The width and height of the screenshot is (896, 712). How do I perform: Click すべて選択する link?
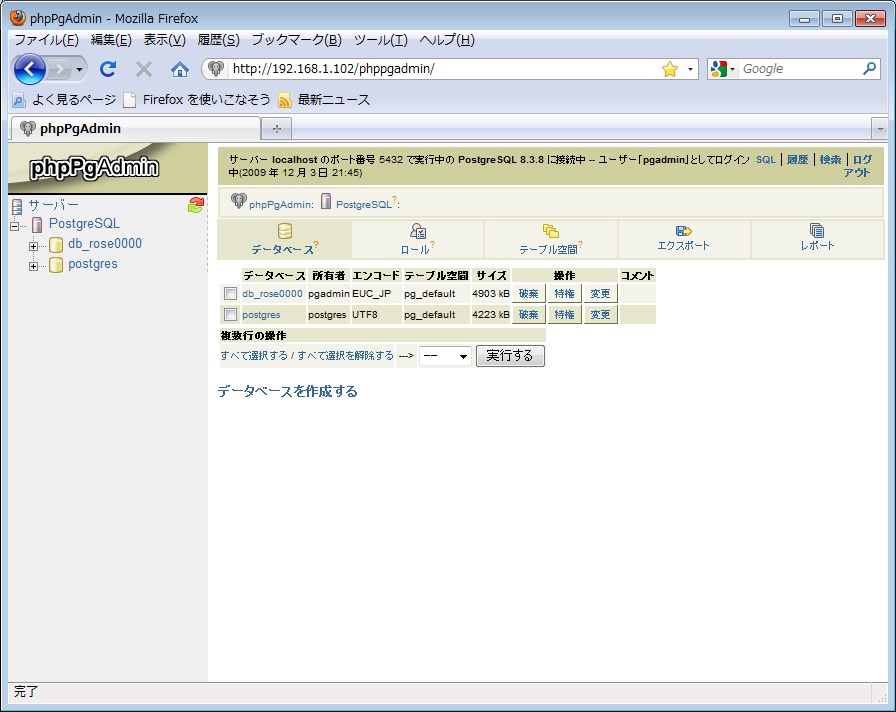[254, 355]
